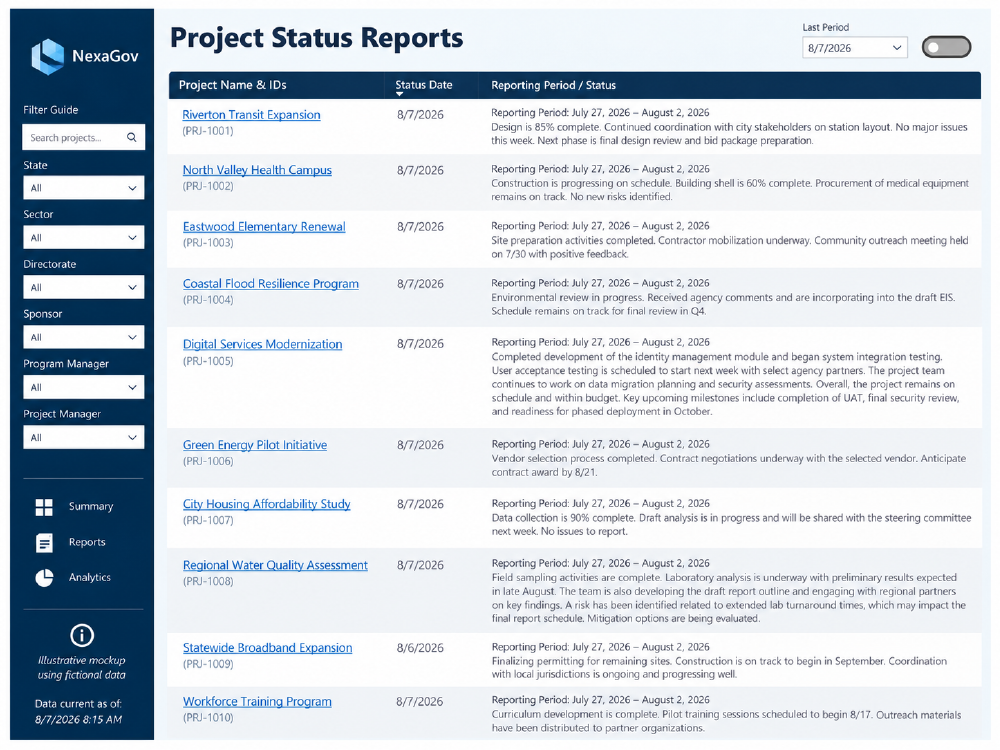
Task: Click the Summary grid icon
Action: (44, 507)
